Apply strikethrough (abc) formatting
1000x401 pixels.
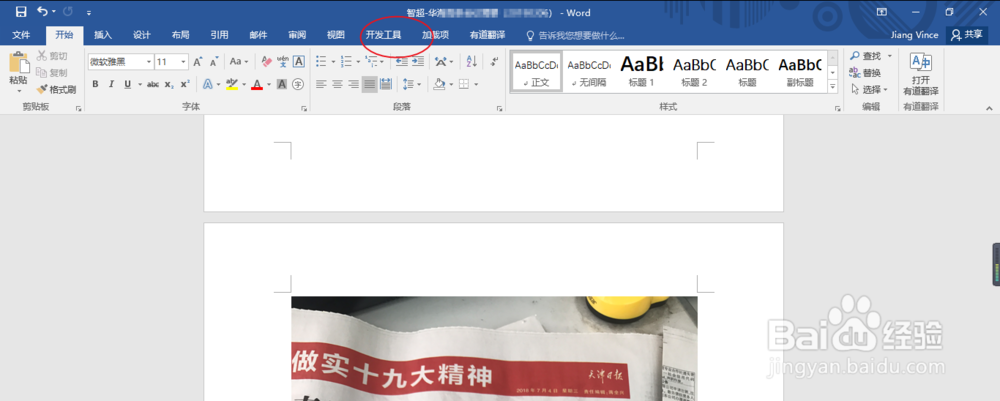152,84
